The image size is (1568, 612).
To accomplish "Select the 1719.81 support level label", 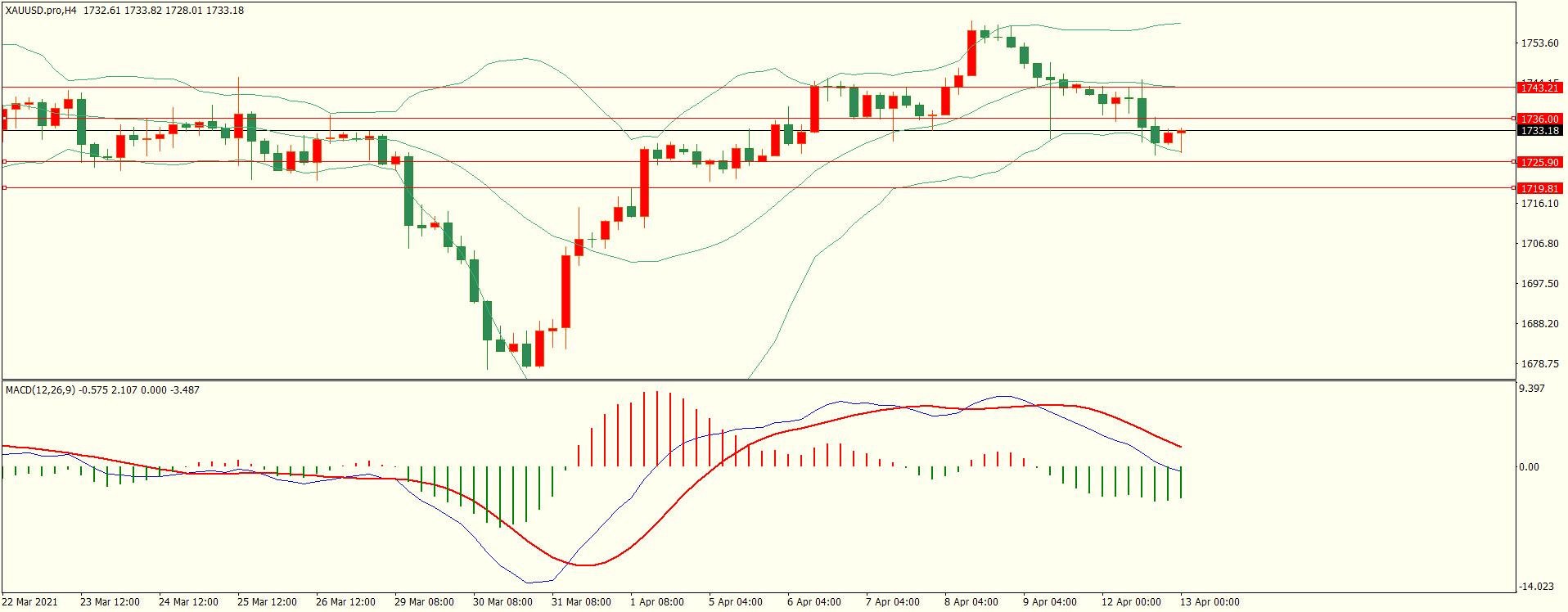I will [1539, 188].
